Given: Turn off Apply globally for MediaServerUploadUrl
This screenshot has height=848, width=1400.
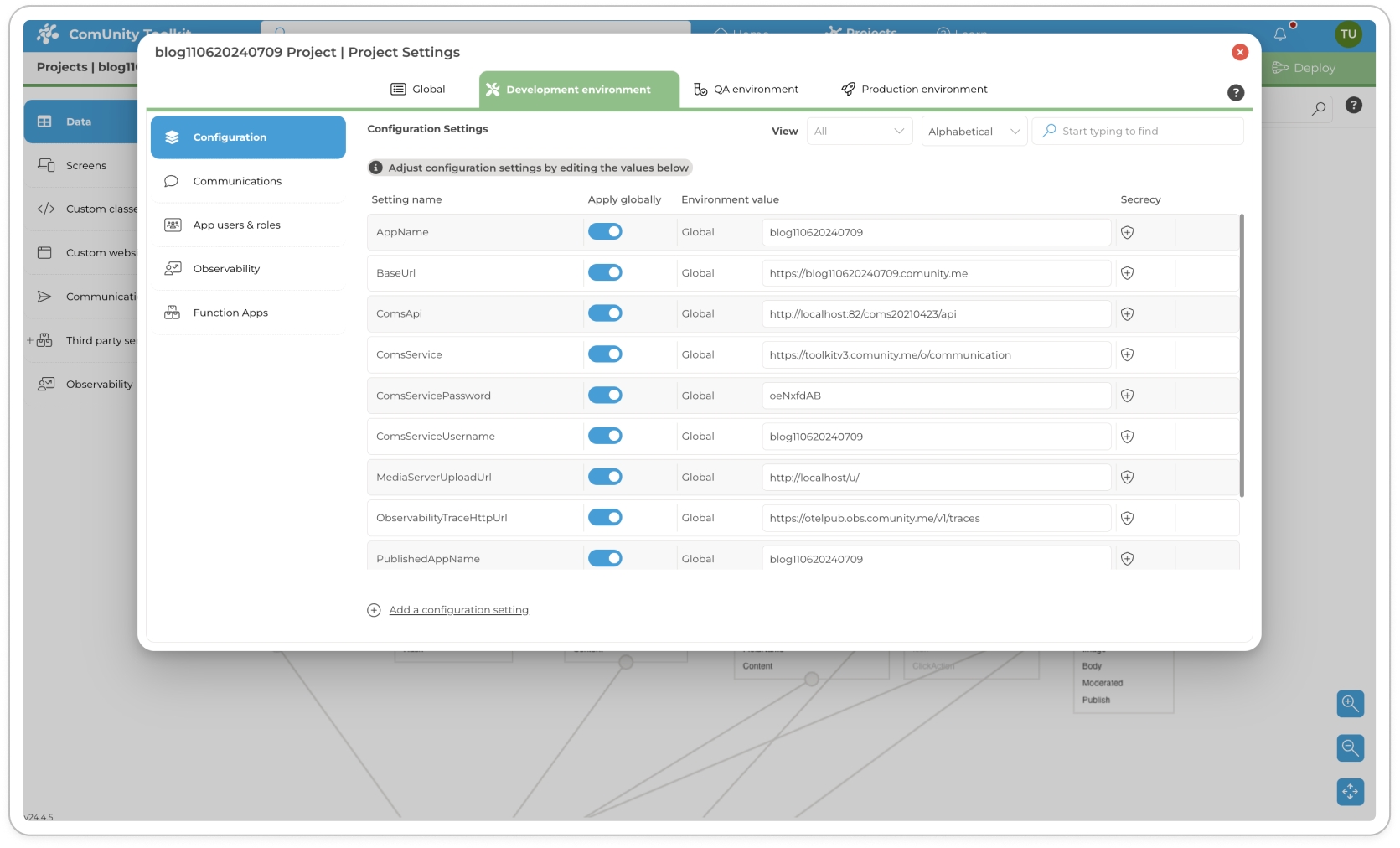Looking at the screenshot, I should click(x=605, y=477).
